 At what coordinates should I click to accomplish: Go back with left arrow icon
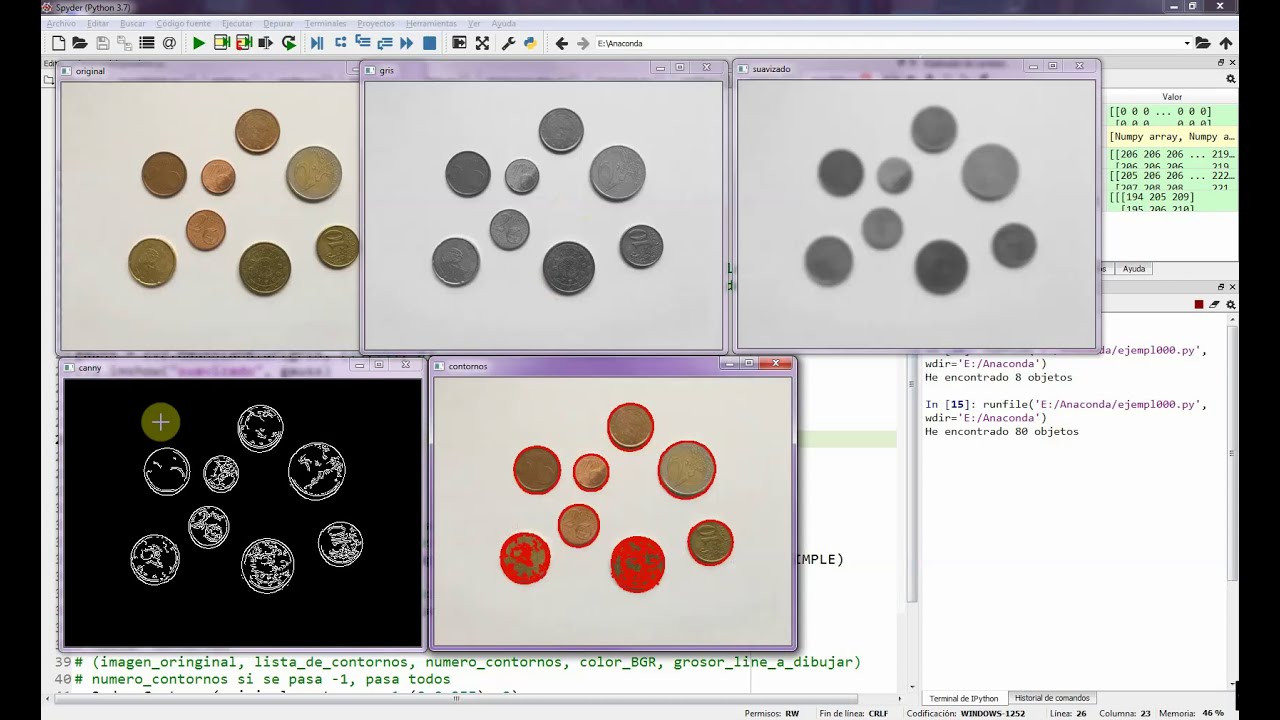click(561, 43)
